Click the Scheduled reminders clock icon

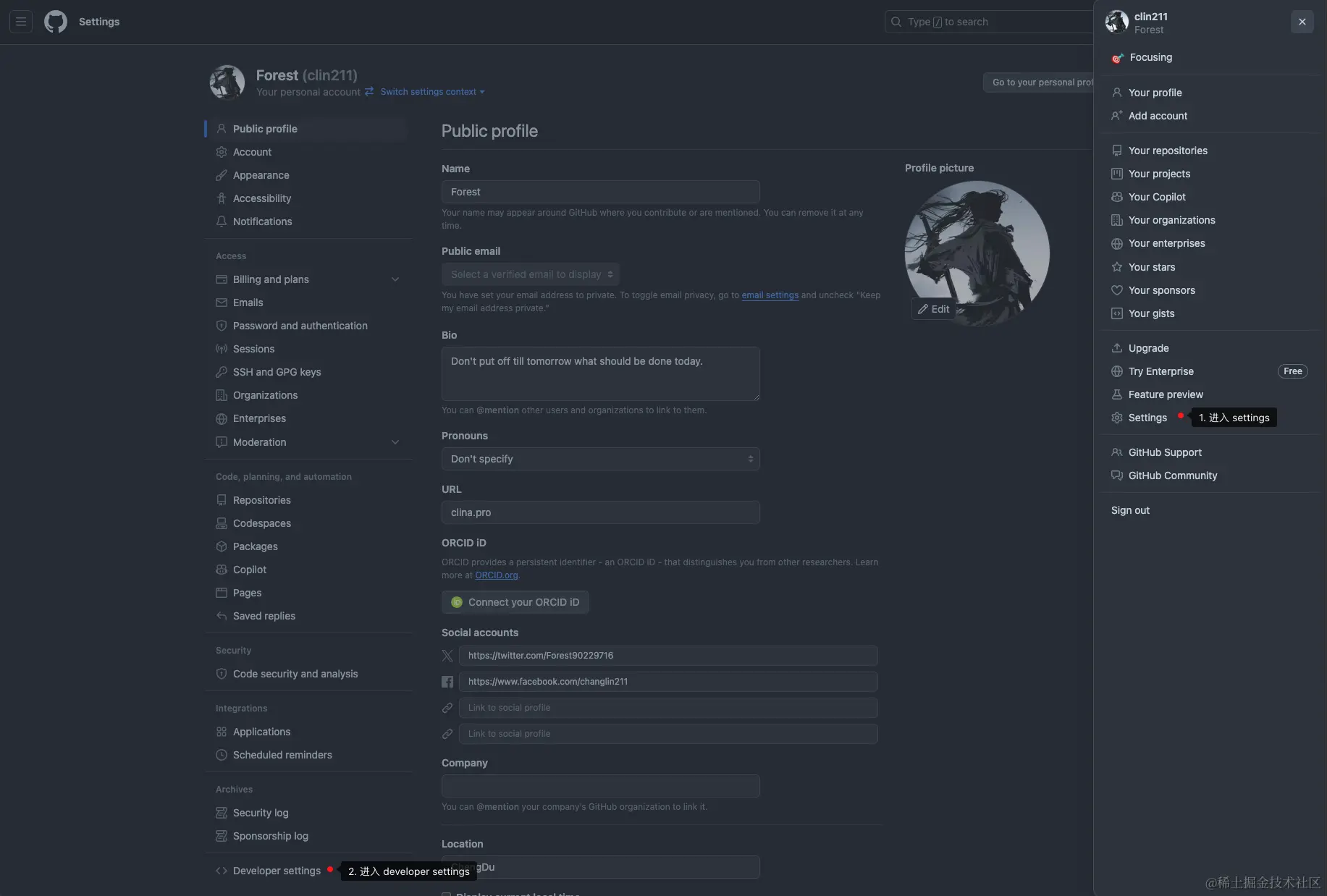click(x=222, y=755)
